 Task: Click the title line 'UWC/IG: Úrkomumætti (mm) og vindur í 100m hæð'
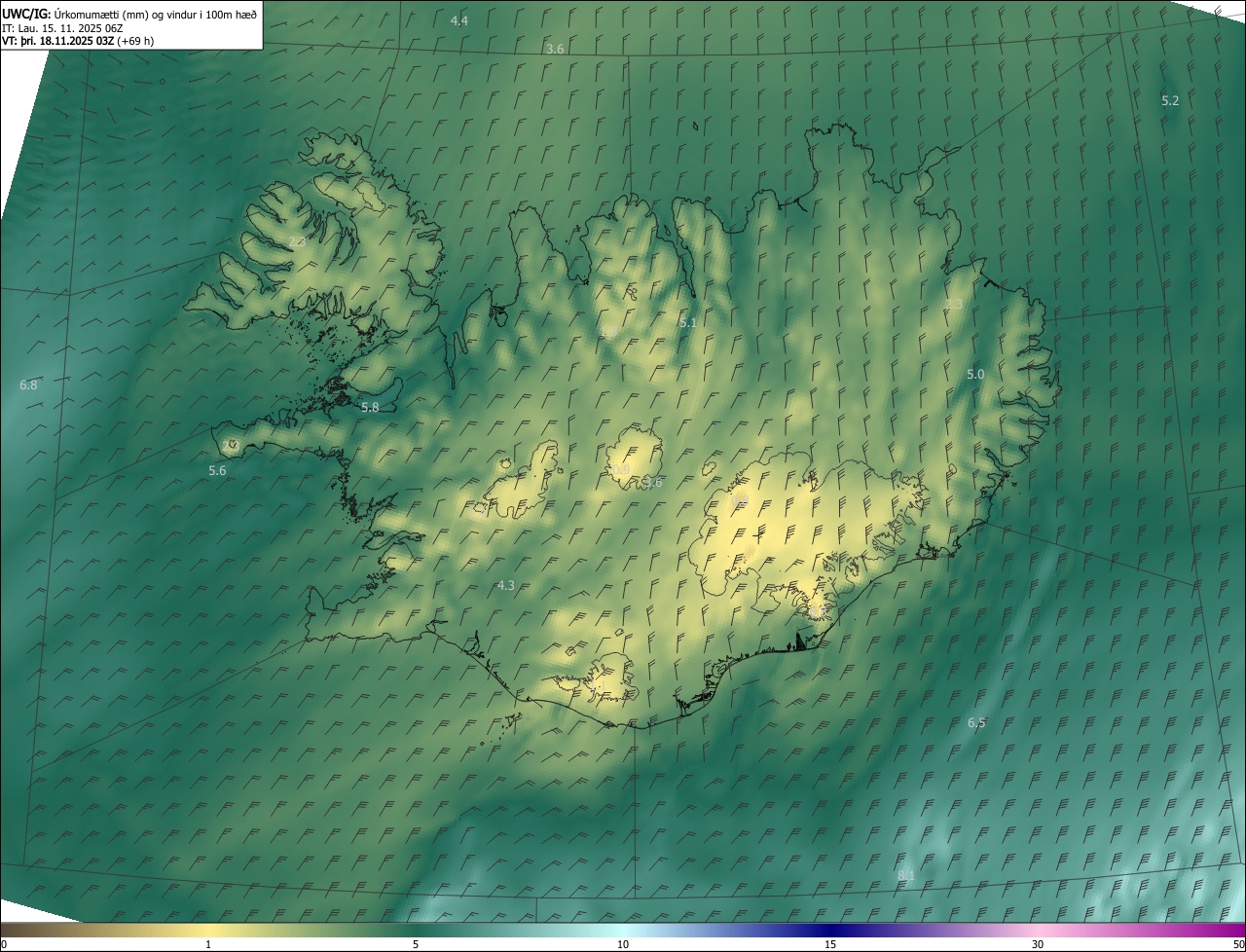[129, 14]
